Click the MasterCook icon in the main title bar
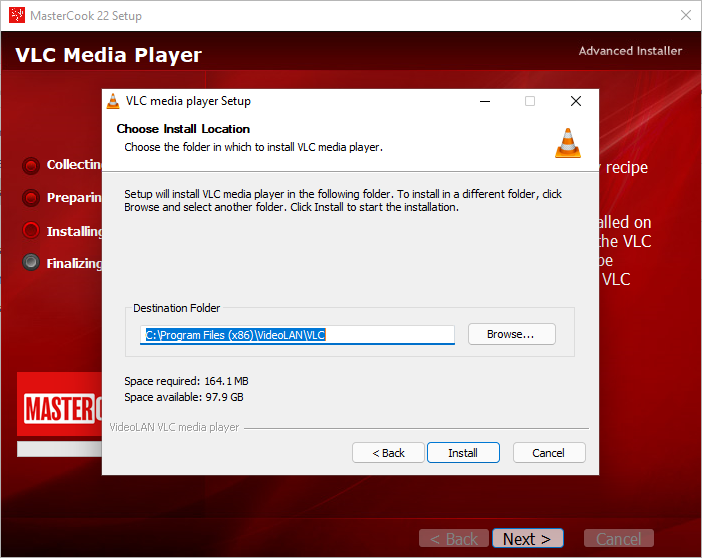Screen dimensions: 702x558 tap(17, 15)
